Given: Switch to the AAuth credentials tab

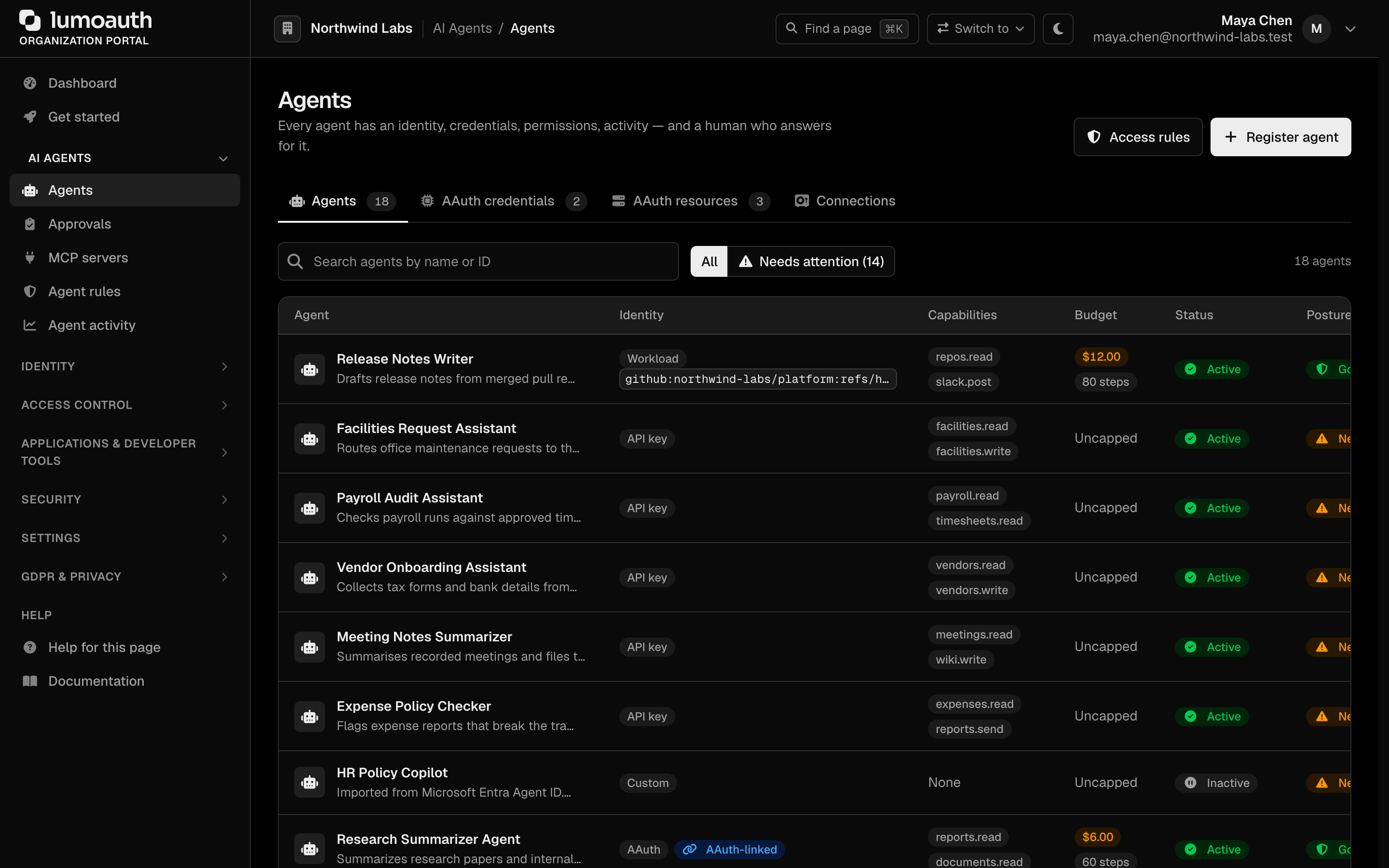Looking at the screenshot, I should coord(504,201).
